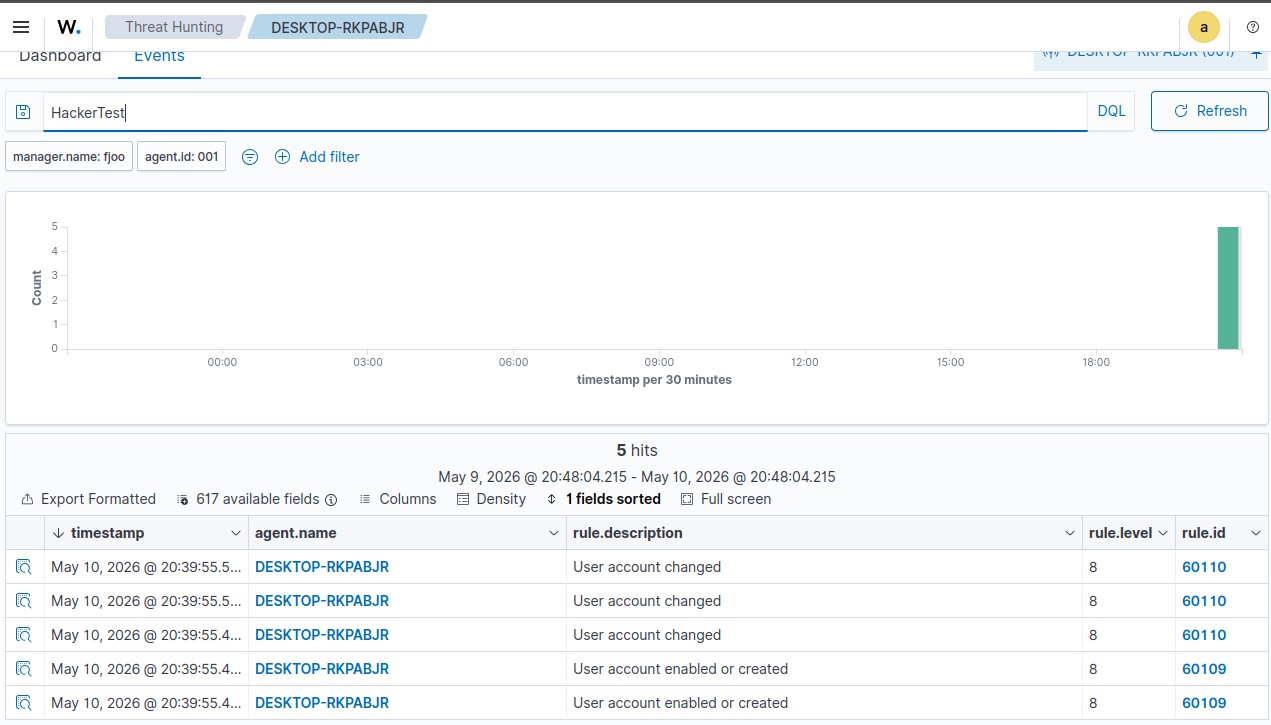Click manager.name: fjoo filter pill

click(x=69, y=156)
